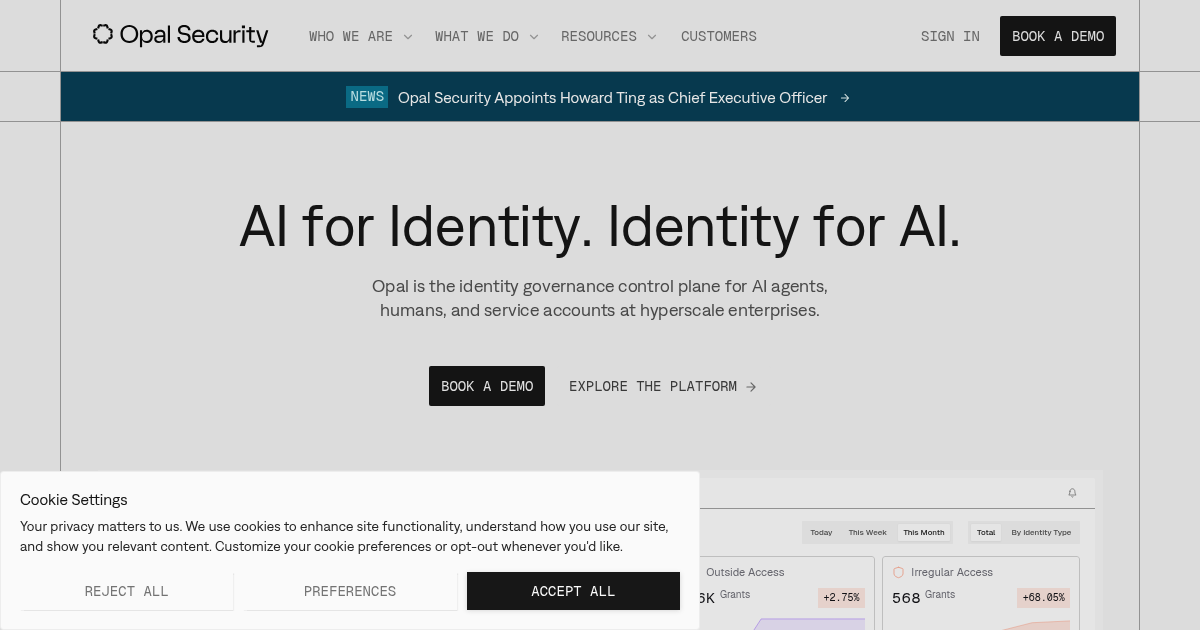Open cookie Preferences
This screenshot has width=1200, height=630.
(x=350, y=591)
